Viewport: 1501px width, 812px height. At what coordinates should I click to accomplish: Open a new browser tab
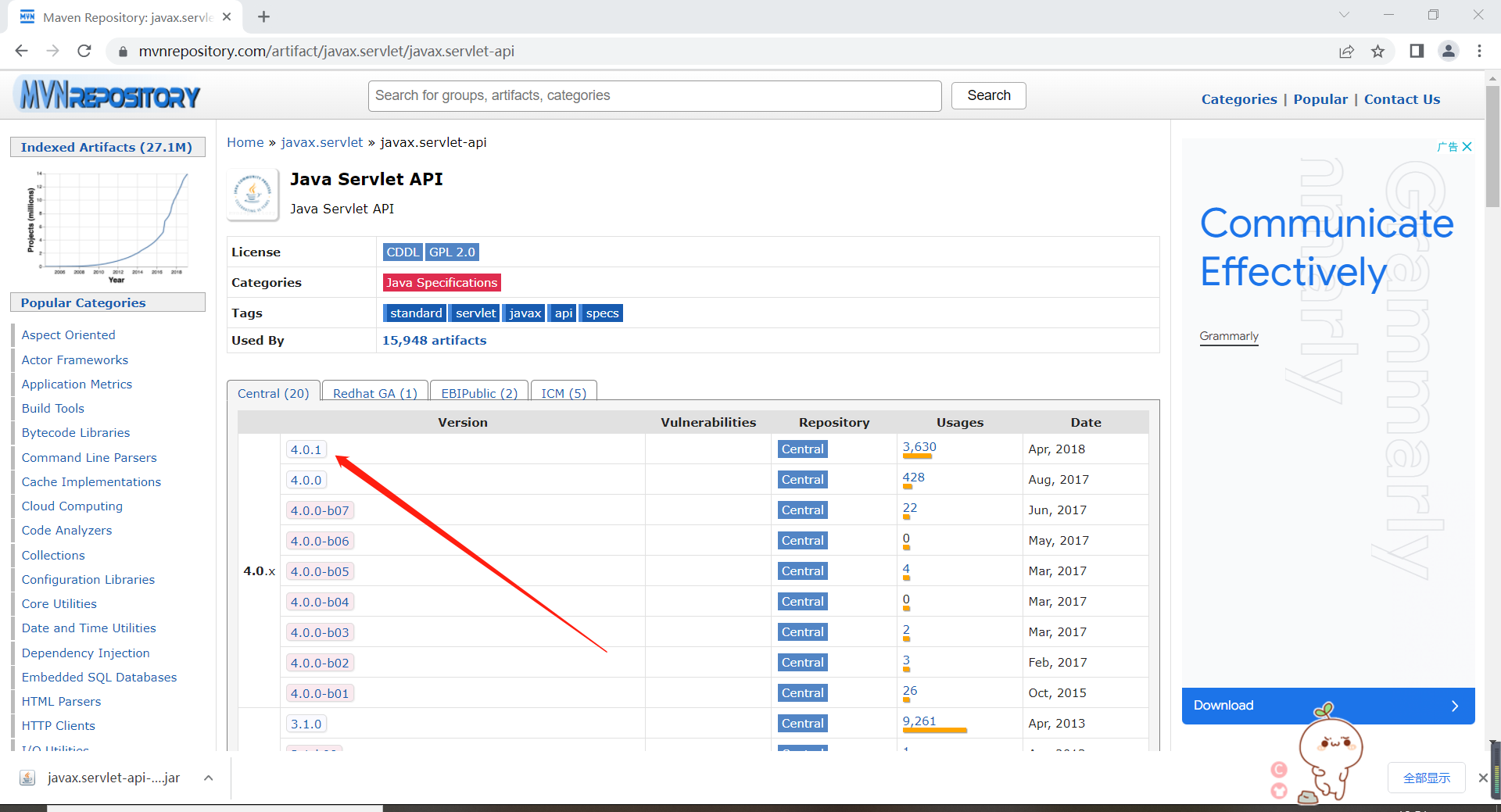(263, 16)
